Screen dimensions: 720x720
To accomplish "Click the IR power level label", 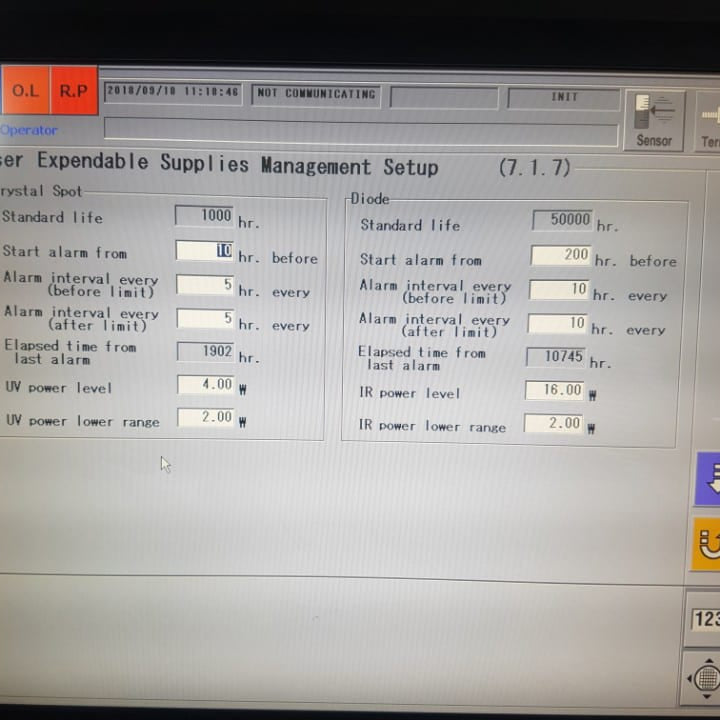I will pyautogui.click(x=409, y=393).
